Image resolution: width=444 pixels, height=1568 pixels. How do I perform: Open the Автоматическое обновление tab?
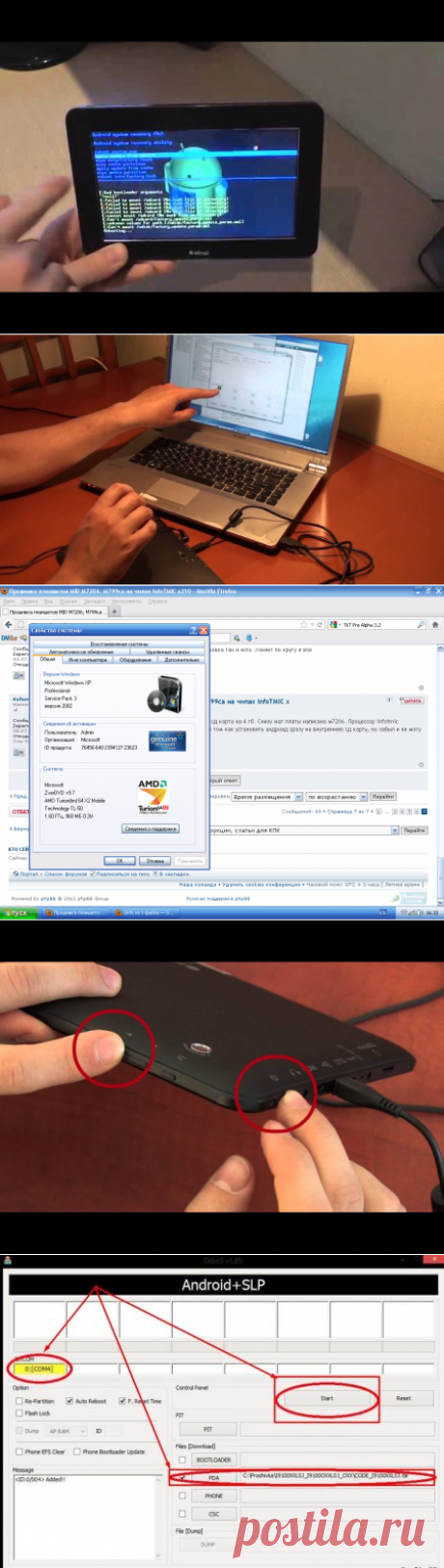click(x=81, y=652)
